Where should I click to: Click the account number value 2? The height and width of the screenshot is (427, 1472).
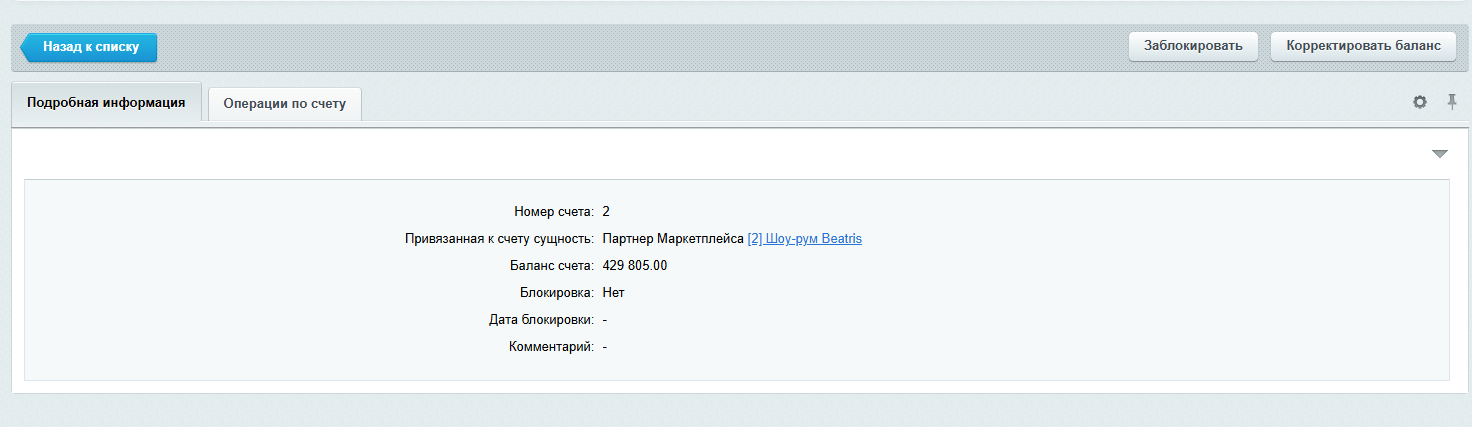click(x=606, y=212)
